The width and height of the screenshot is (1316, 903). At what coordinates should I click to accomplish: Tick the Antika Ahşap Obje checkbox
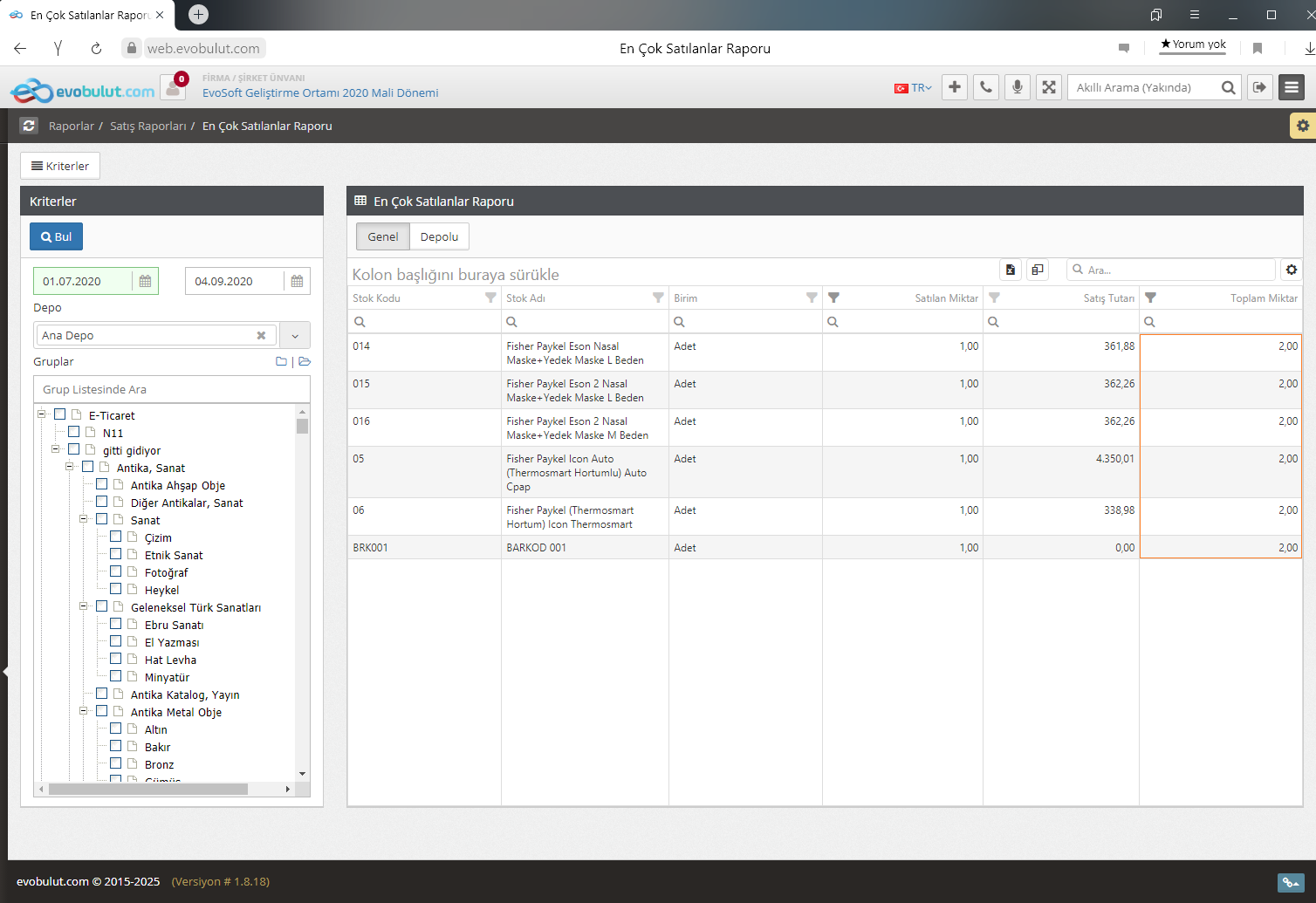(102, 484)
